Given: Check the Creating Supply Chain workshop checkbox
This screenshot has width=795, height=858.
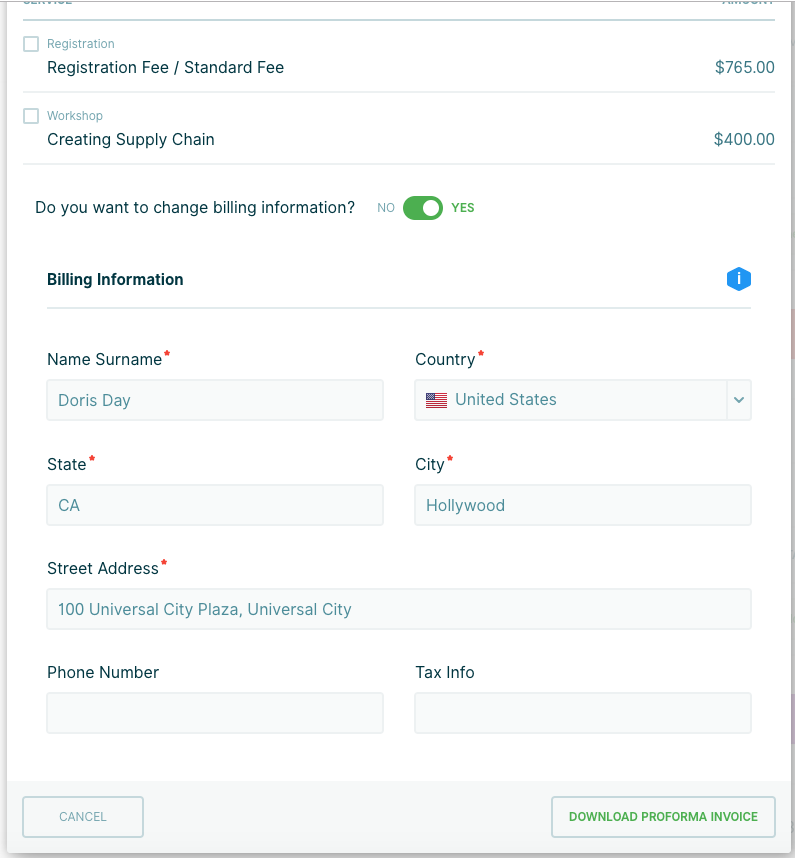Looking at the screenshot, I should [x=31, y=116].
